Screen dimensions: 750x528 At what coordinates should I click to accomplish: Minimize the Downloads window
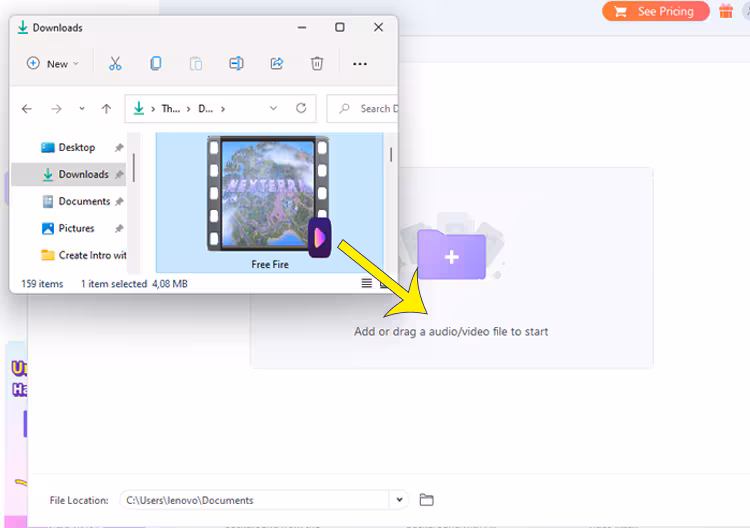tap(302, 27)
